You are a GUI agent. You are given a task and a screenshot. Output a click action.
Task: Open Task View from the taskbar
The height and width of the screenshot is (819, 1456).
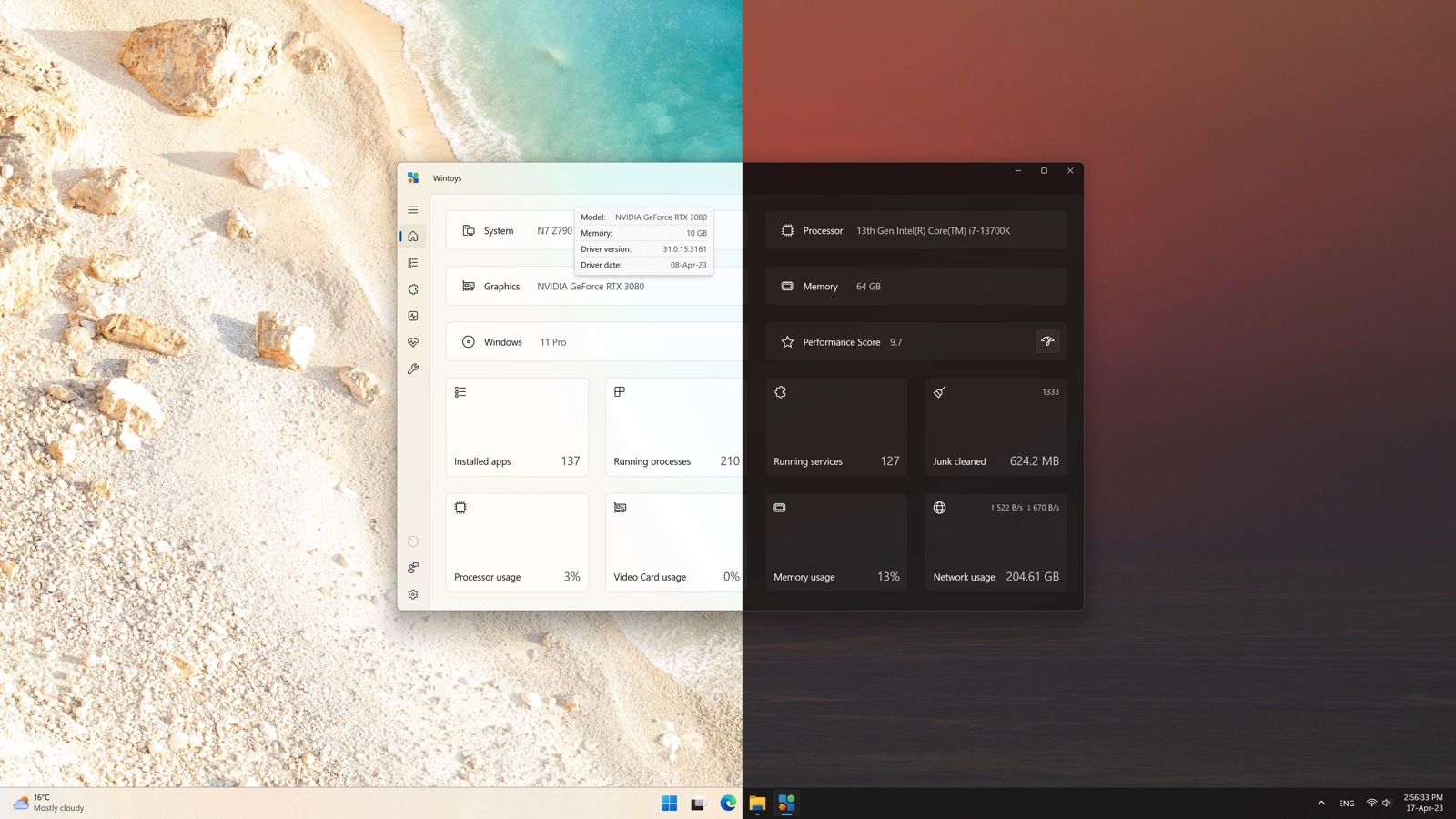698,803
